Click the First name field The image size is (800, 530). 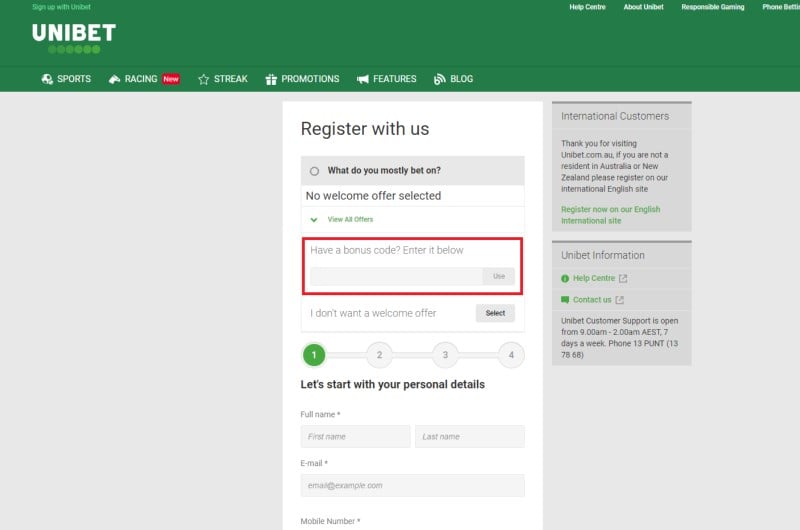[x=355, y=437]
